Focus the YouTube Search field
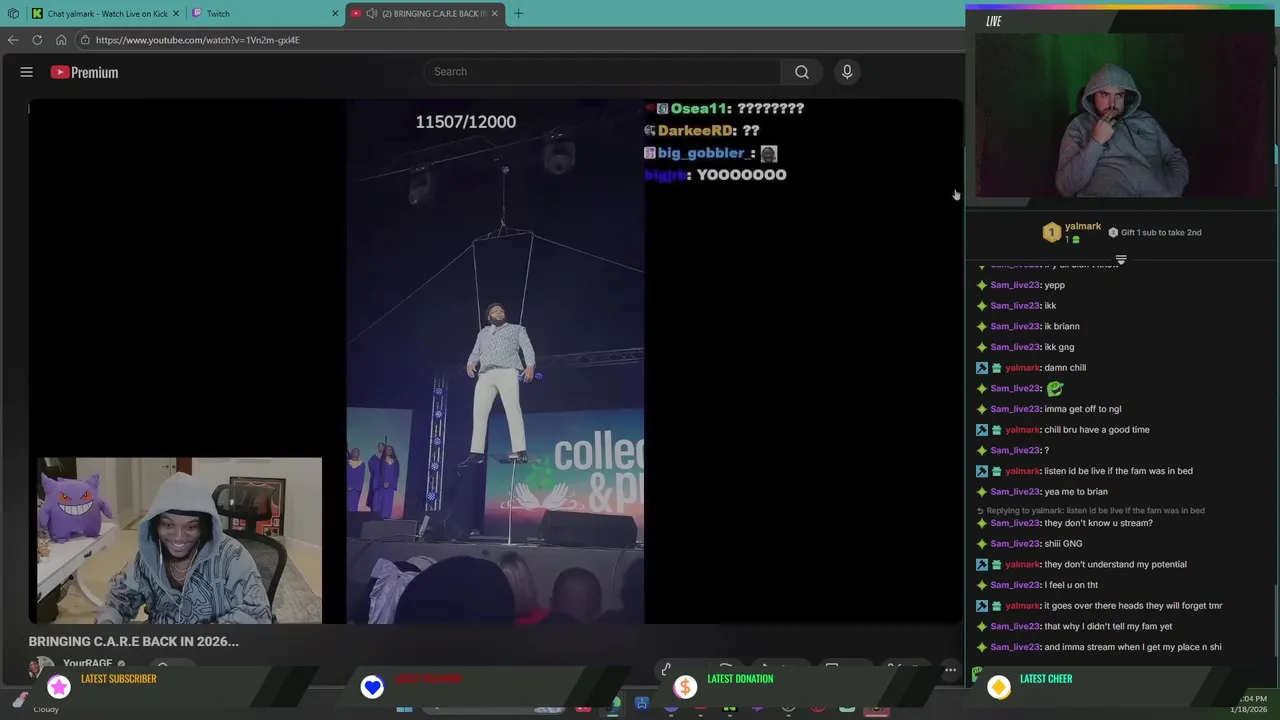1280x720 pixels. pyautogui.click(x=602, y=72)
